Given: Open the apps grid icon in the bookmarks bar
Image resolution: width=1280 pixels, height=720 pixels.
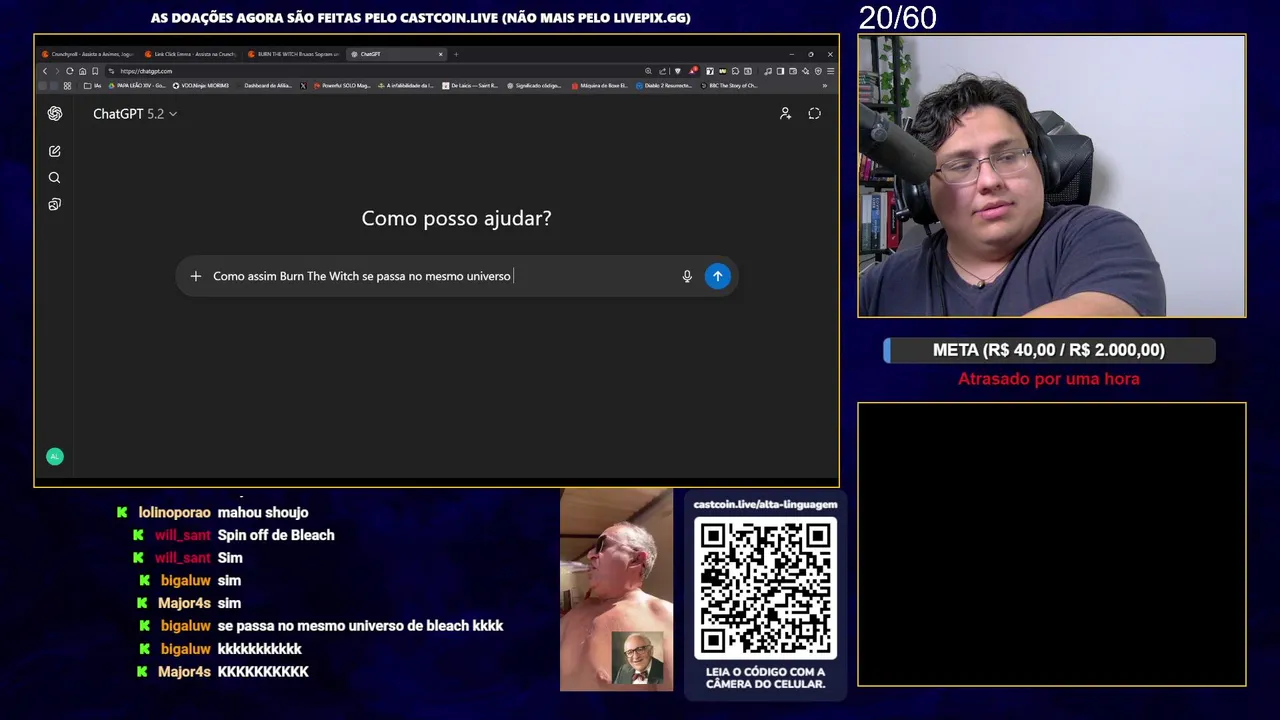Looking at the screenshot, I should tap(67, 86).
